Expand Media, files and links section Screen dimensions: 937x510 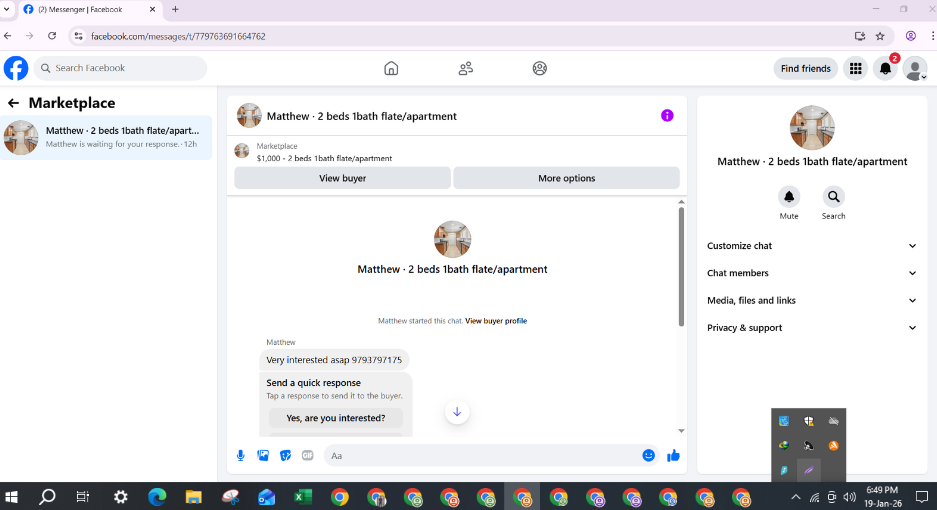coord(812,301)
